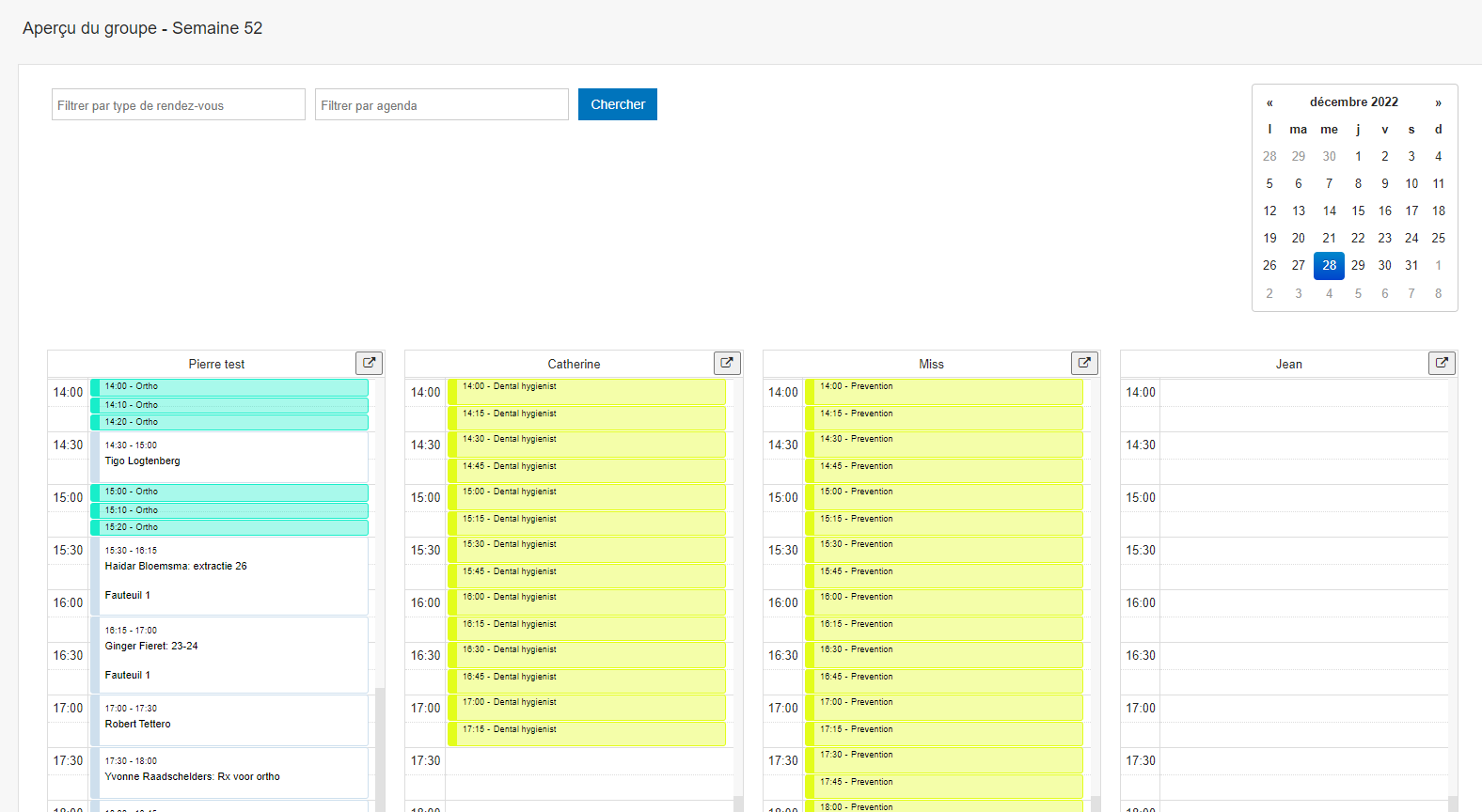The image size is (1482, 812).
Task: Open Robert Tettero 17:00 appointment
Action: (x=229, y=720)
